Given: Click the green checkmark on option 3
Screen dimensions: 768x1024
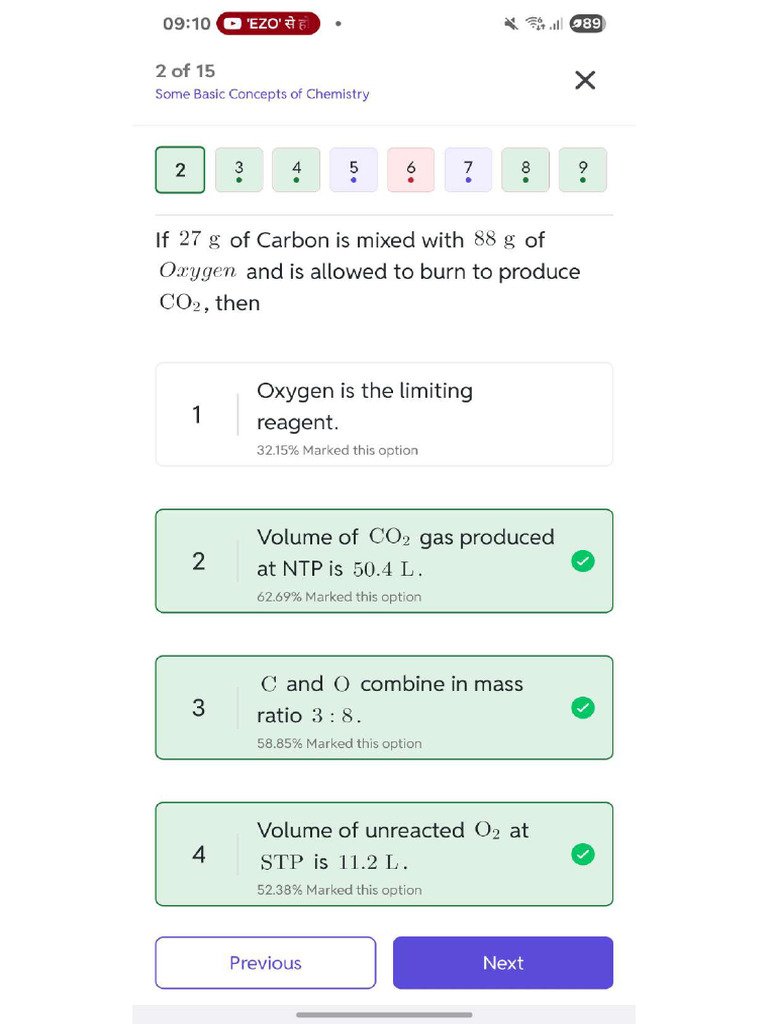Looking at the screenshot, I should [x=582, y=708].
